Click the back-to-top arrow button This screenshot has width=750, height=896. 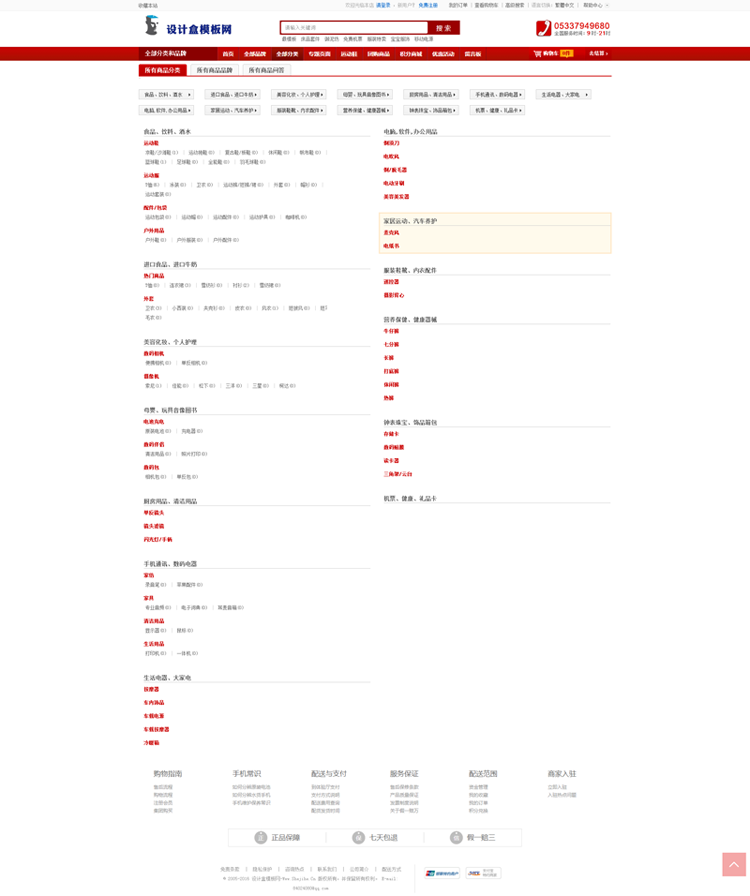733,864
